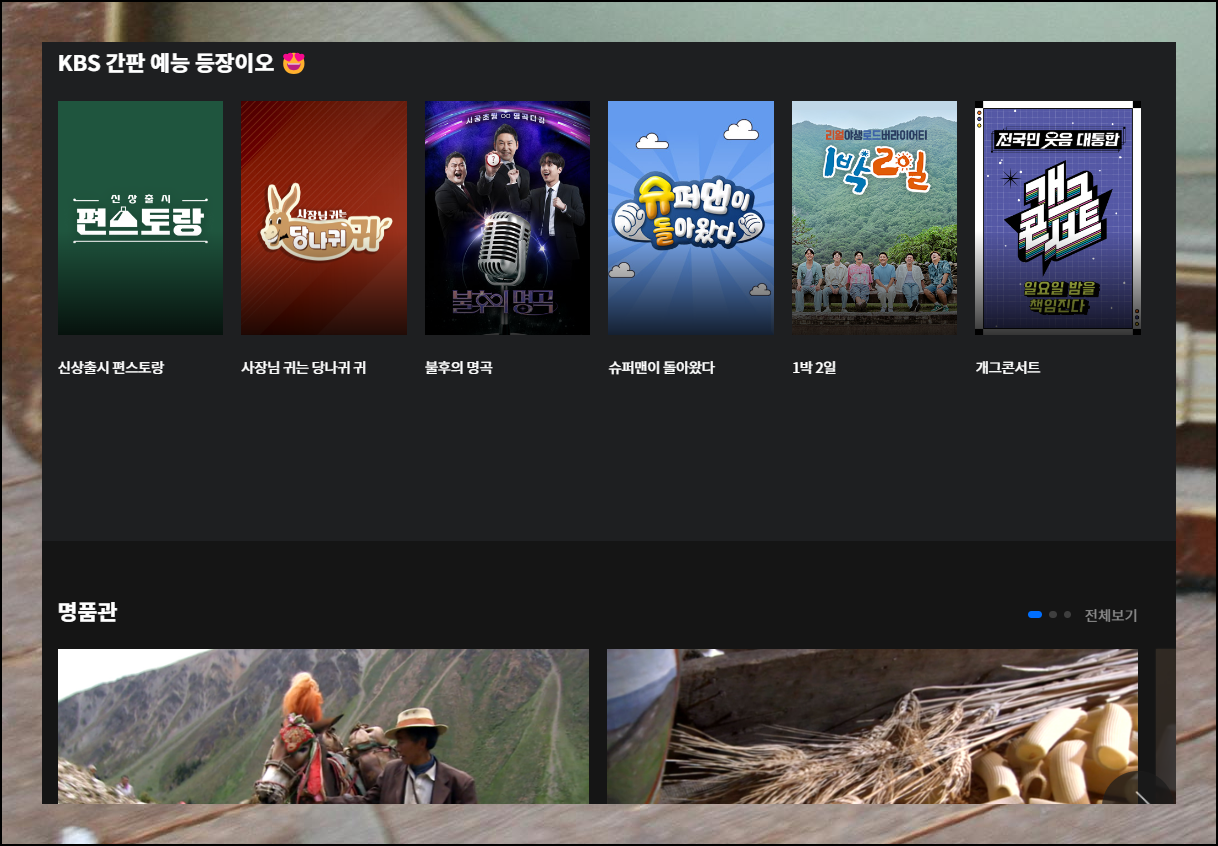
Task: Click the 슈퍼맨이 돌아왔다 title text
Action: point(661,368)
